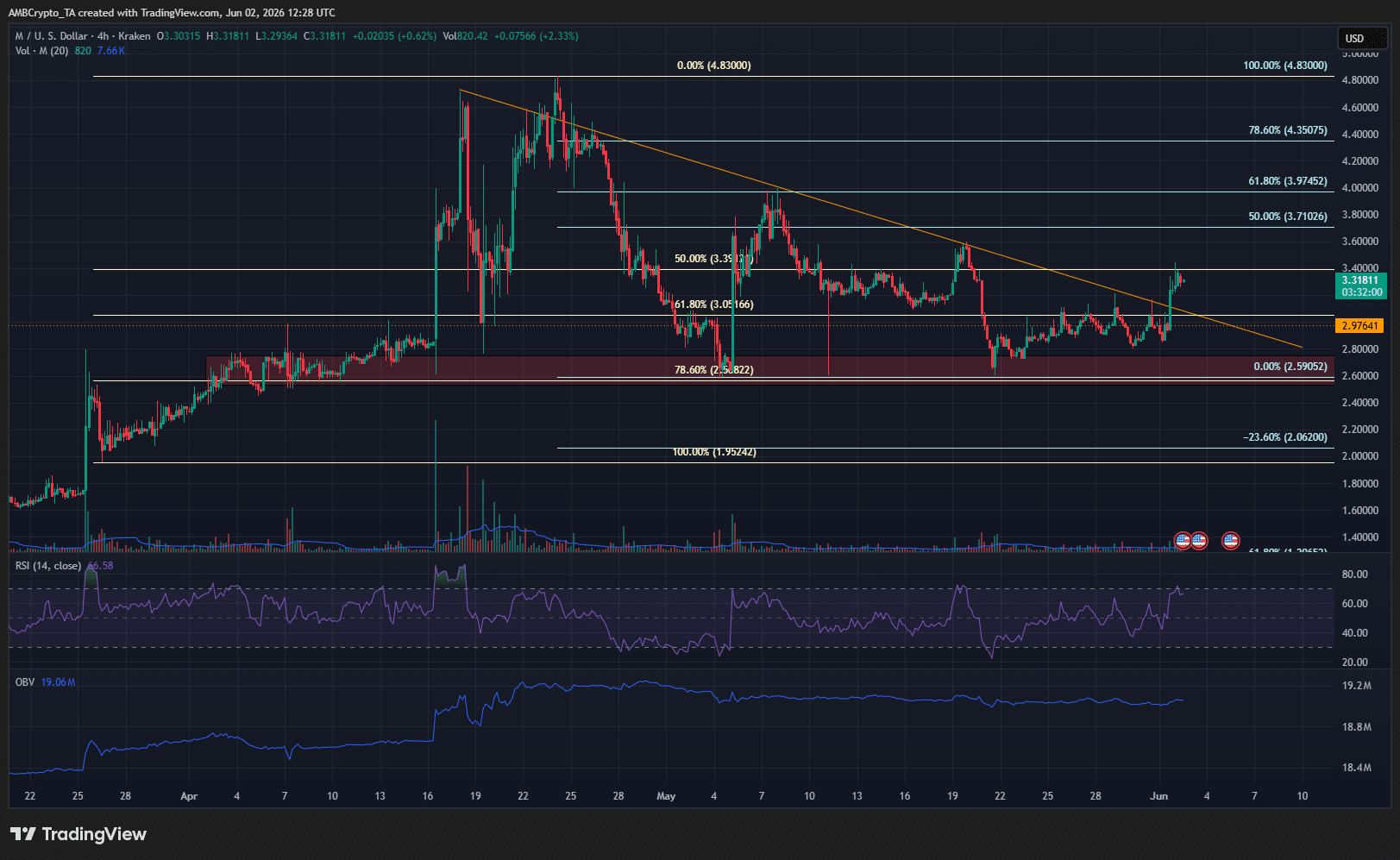Click the volume MA value 7.66K

[x=111, y=51]
